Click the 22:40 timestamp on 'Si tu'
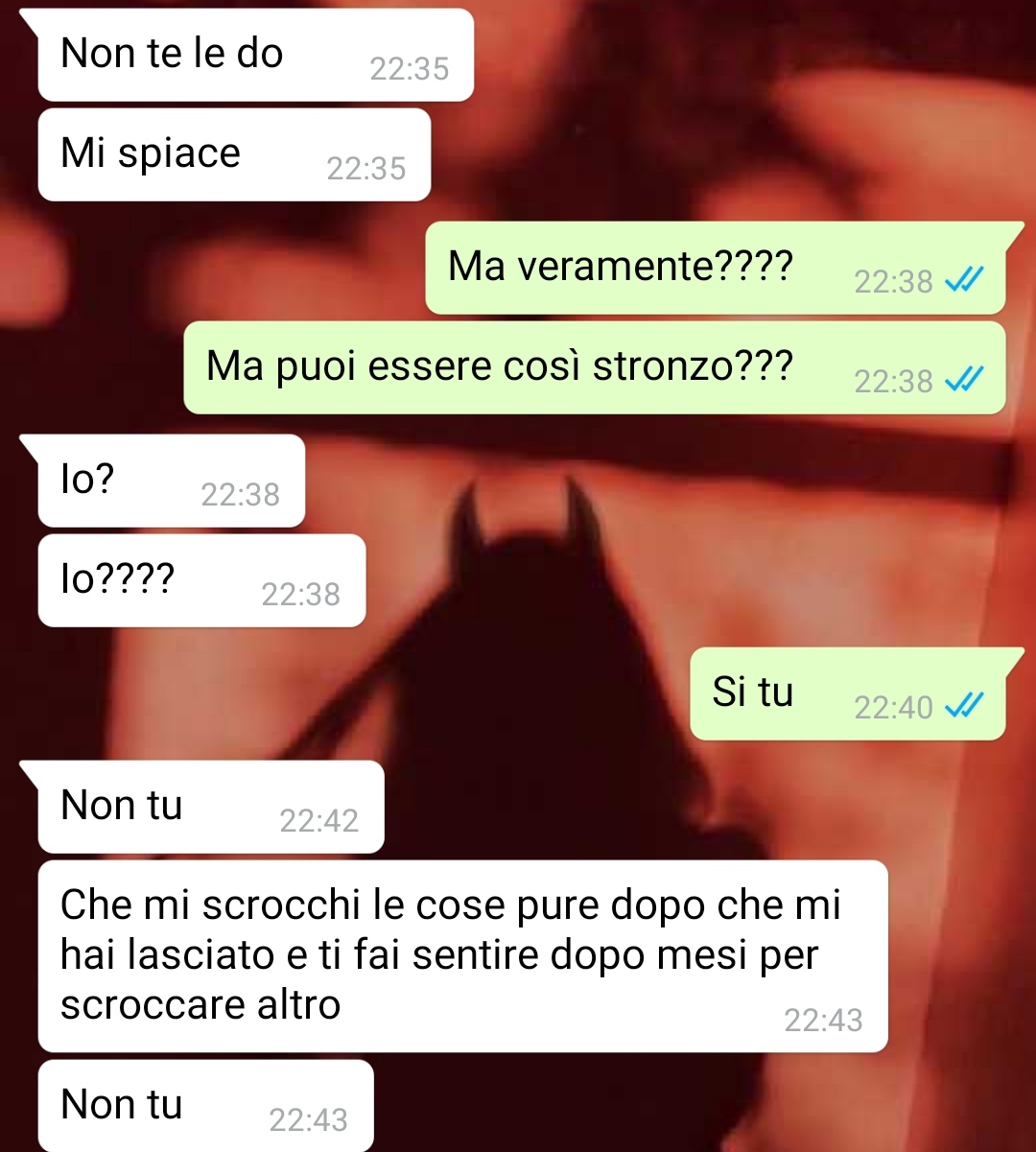1036x1152 pixels. point(893,708)
